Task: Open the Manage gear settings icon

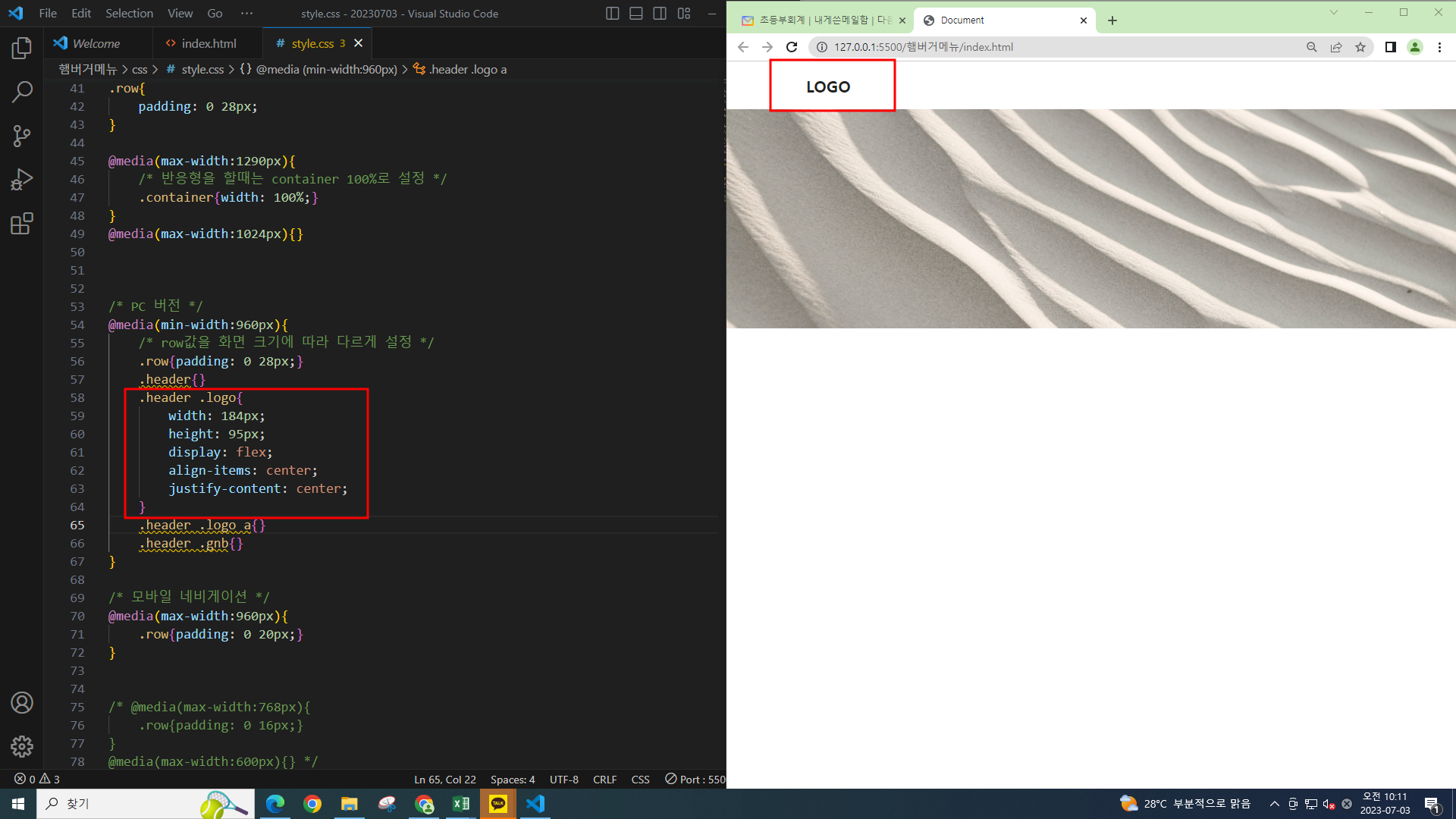Action: pyautogui.click(x=22, y=747)
